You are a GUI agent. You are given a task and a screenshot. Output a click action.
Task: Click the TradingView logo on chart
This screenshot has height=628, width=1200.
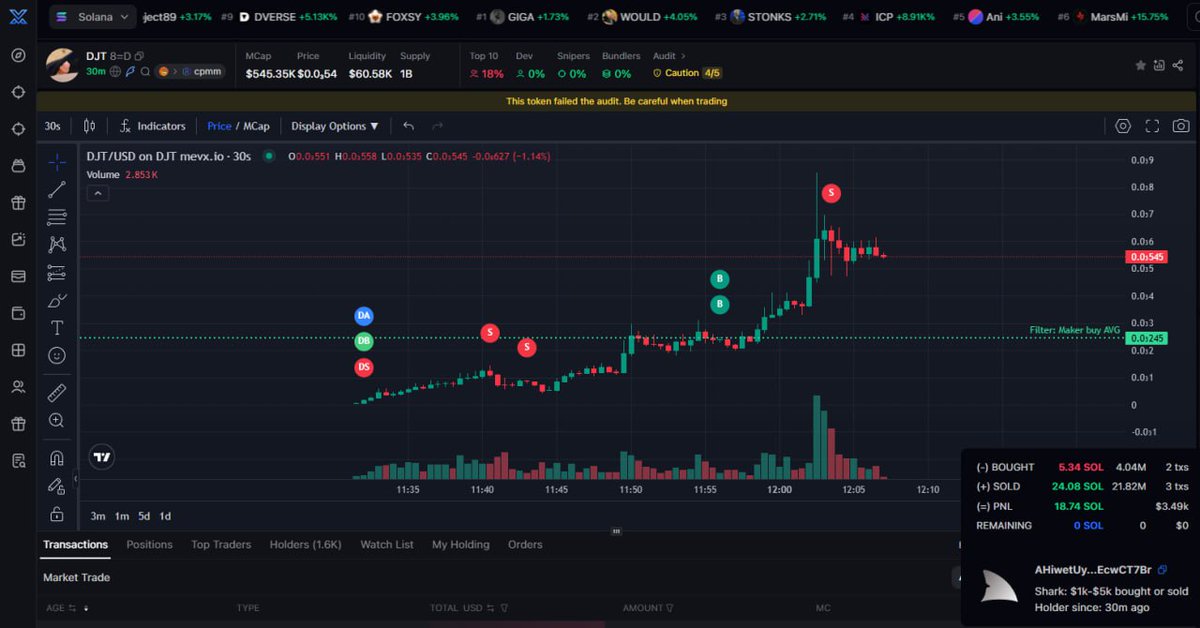pyautogui.click(x=101, y=456)
